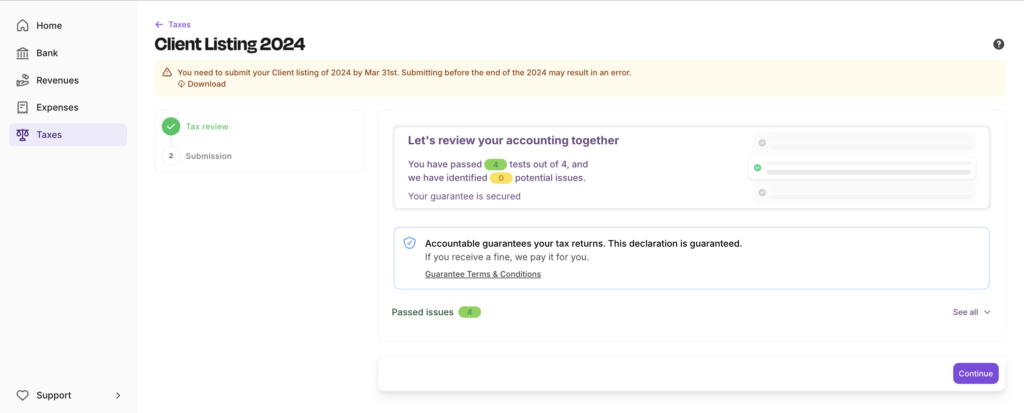Click the Support heart icon

23,395
